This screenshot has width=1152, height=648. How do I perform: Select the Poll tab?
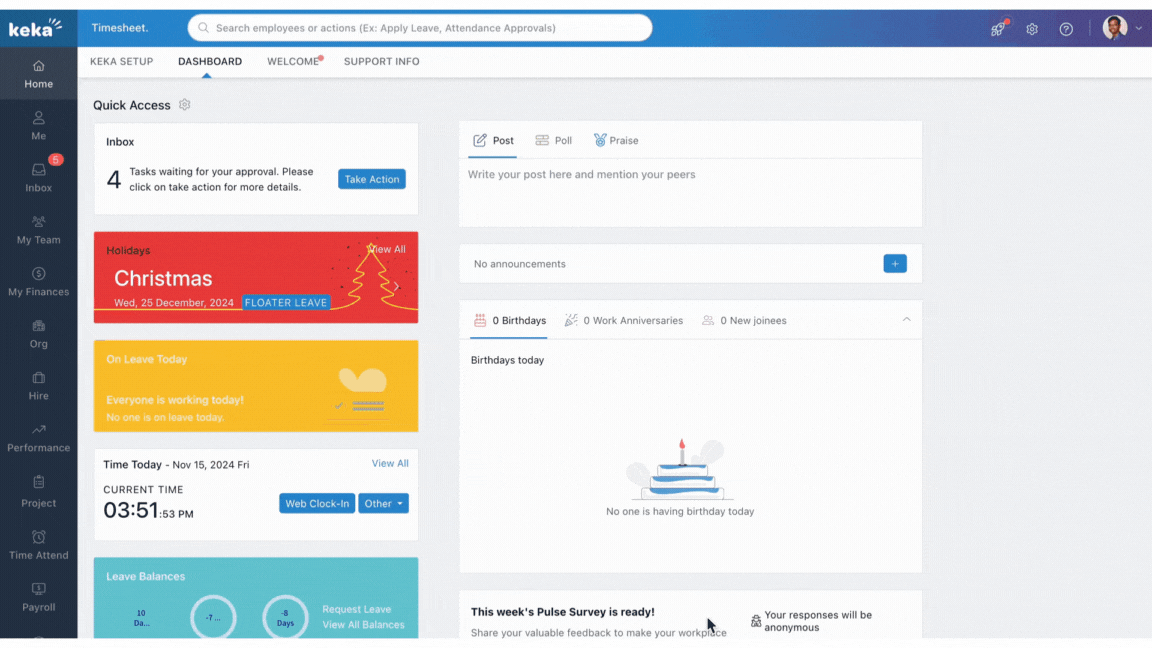(554, 141)
